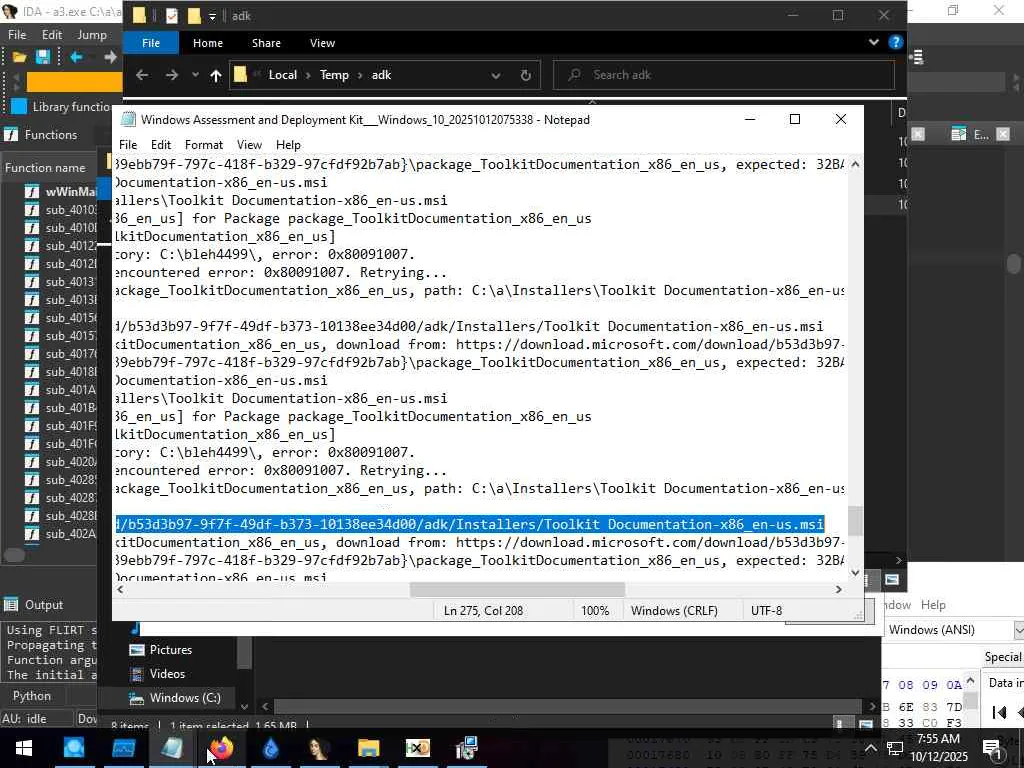This screenshot has width=1024, height=768.
Task: Open IDA portrait icon on taskbar
Action: 319,748
